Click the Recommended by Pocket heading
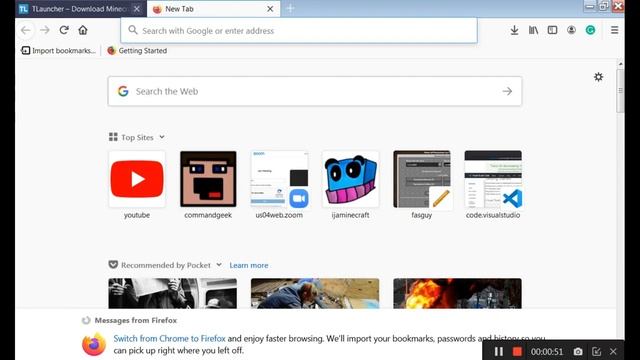Screen dimensions: 640x360 click(166, 265)
